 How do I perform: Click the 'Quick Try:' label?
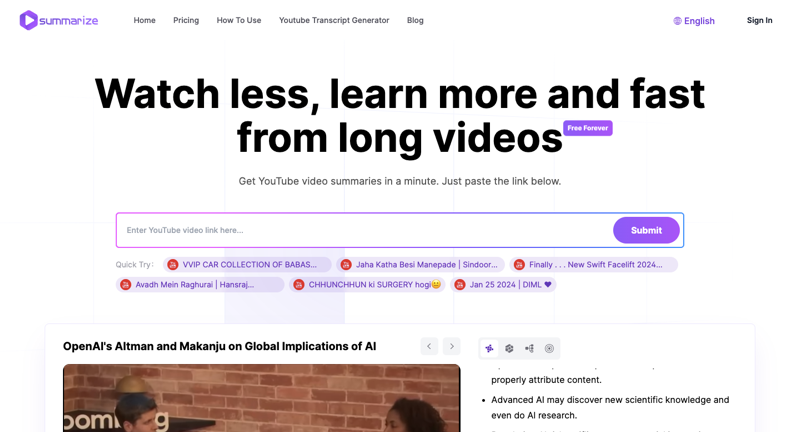(135, 265)
